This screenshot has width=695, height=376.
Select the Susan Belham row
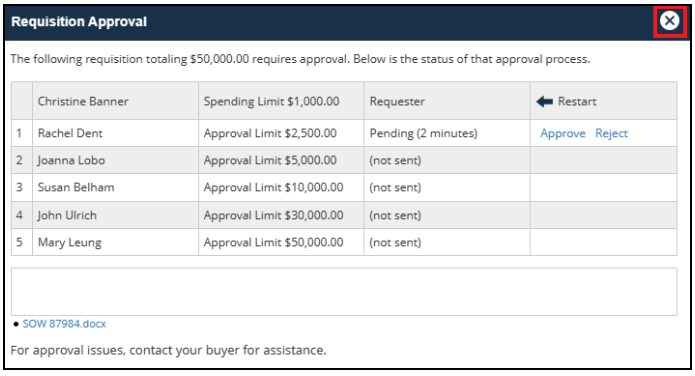[344, 187]
